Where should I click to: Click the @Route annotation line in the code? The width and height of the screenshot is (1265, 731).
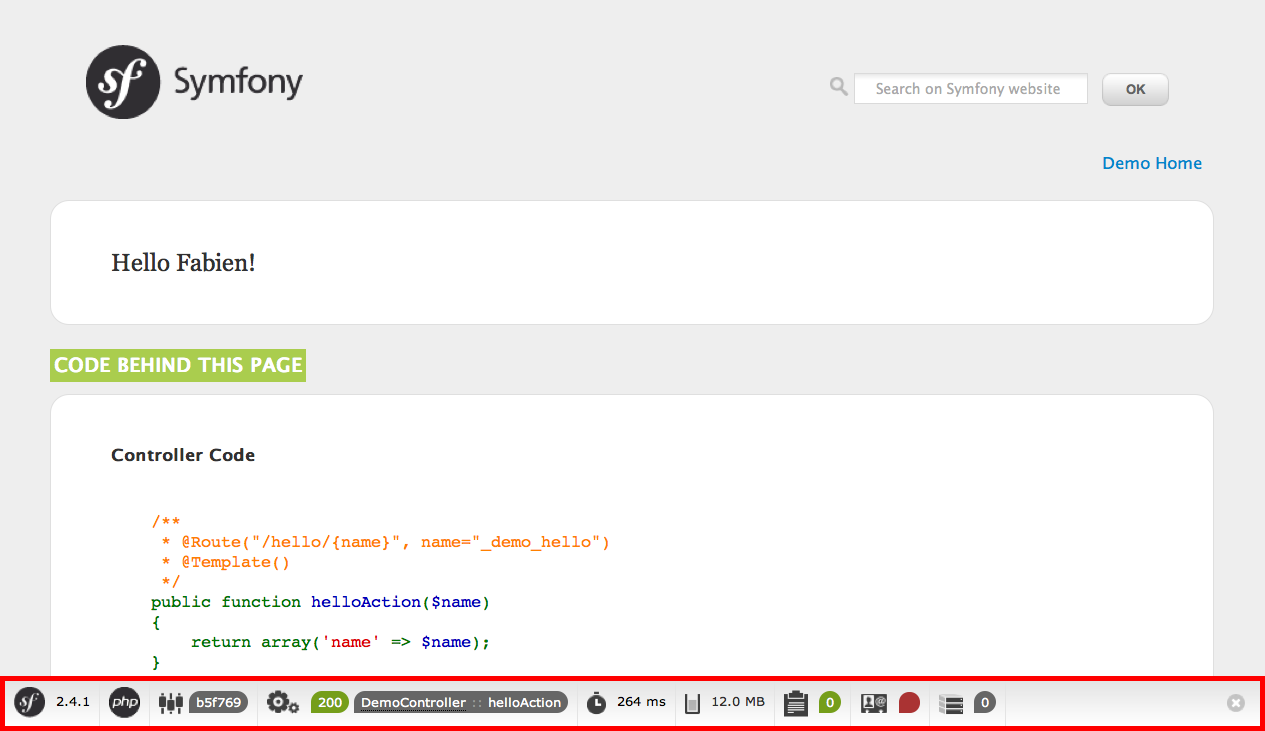click(385, 542)
